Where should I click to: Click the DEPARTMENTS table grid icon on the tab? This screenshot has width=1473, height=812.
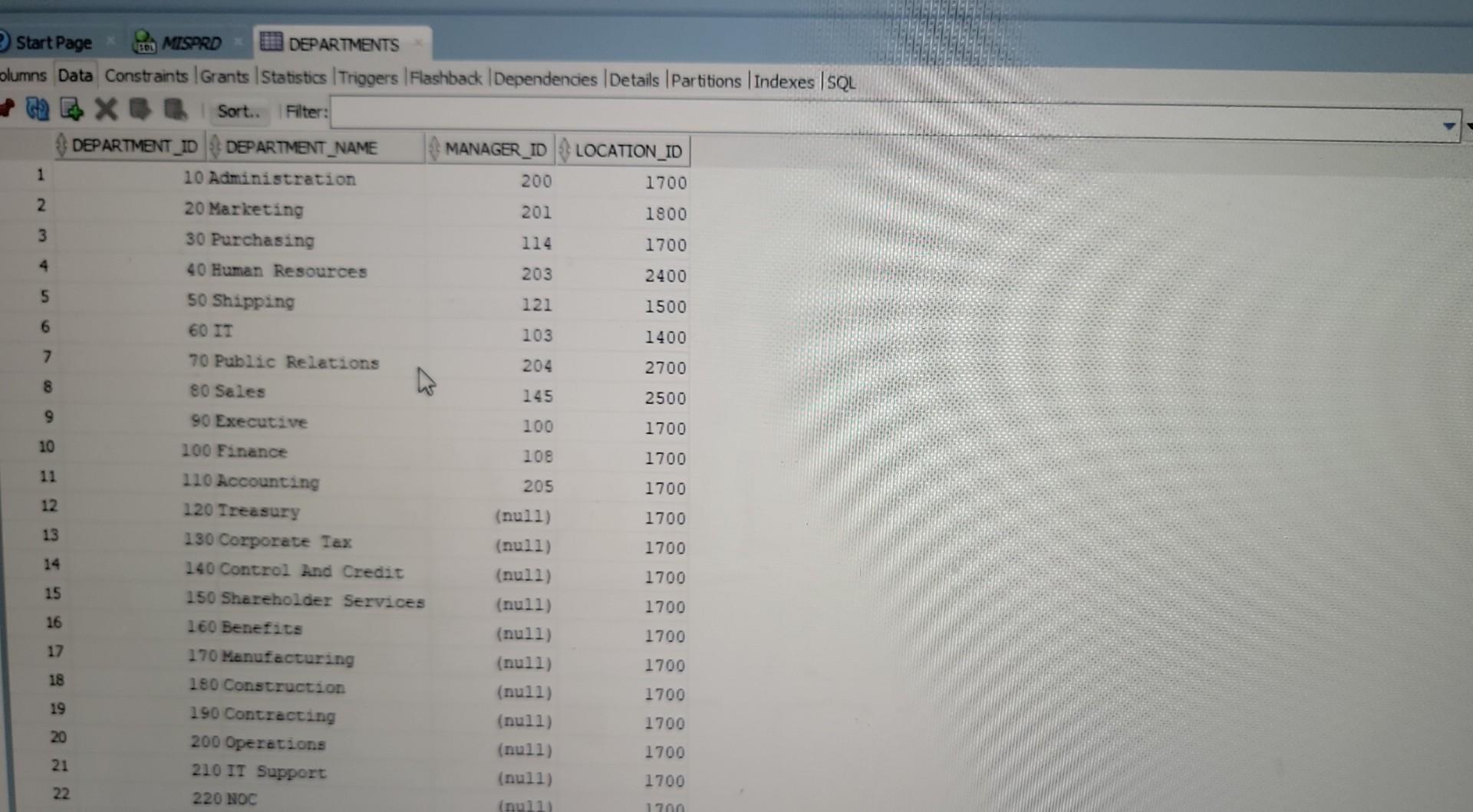[270, 43]
